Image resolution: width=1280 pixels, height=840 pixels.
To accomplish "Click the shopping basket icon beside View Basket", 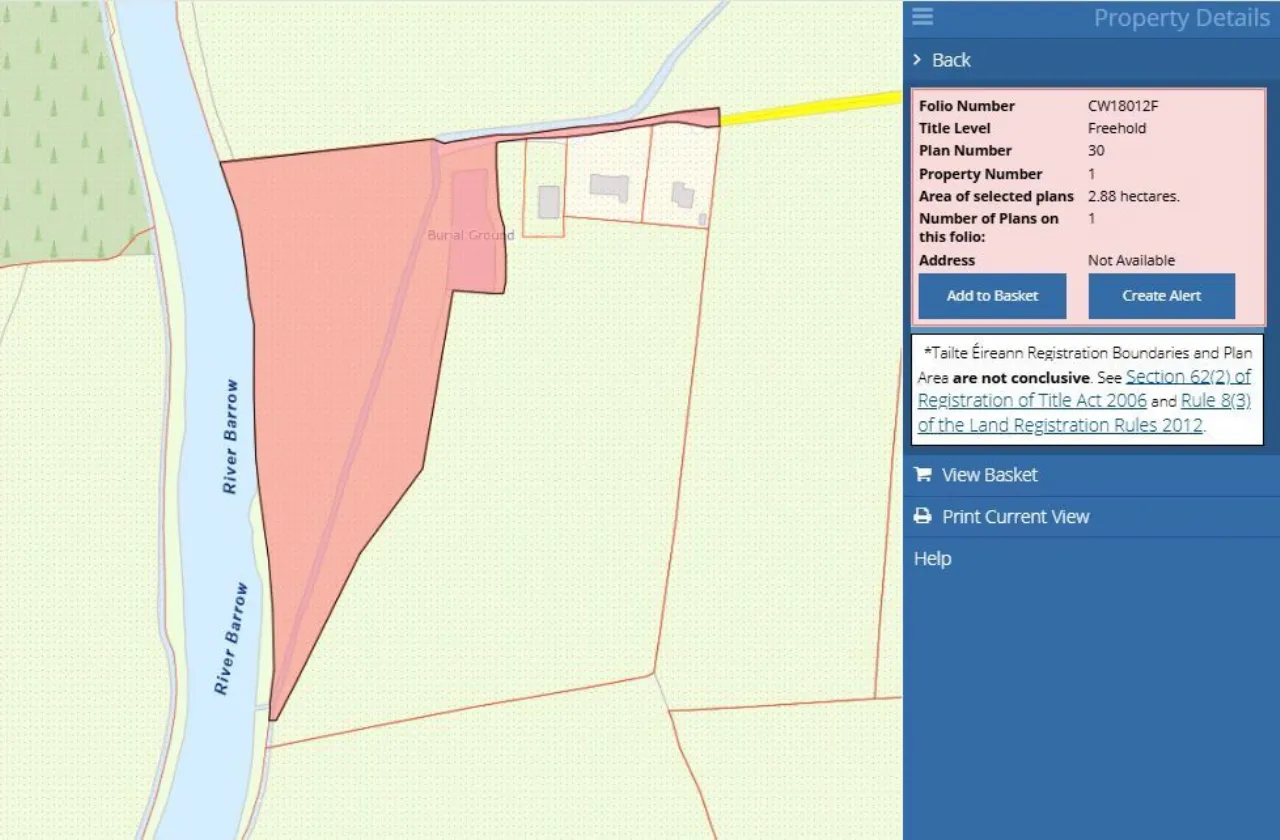I will [921, 474].
